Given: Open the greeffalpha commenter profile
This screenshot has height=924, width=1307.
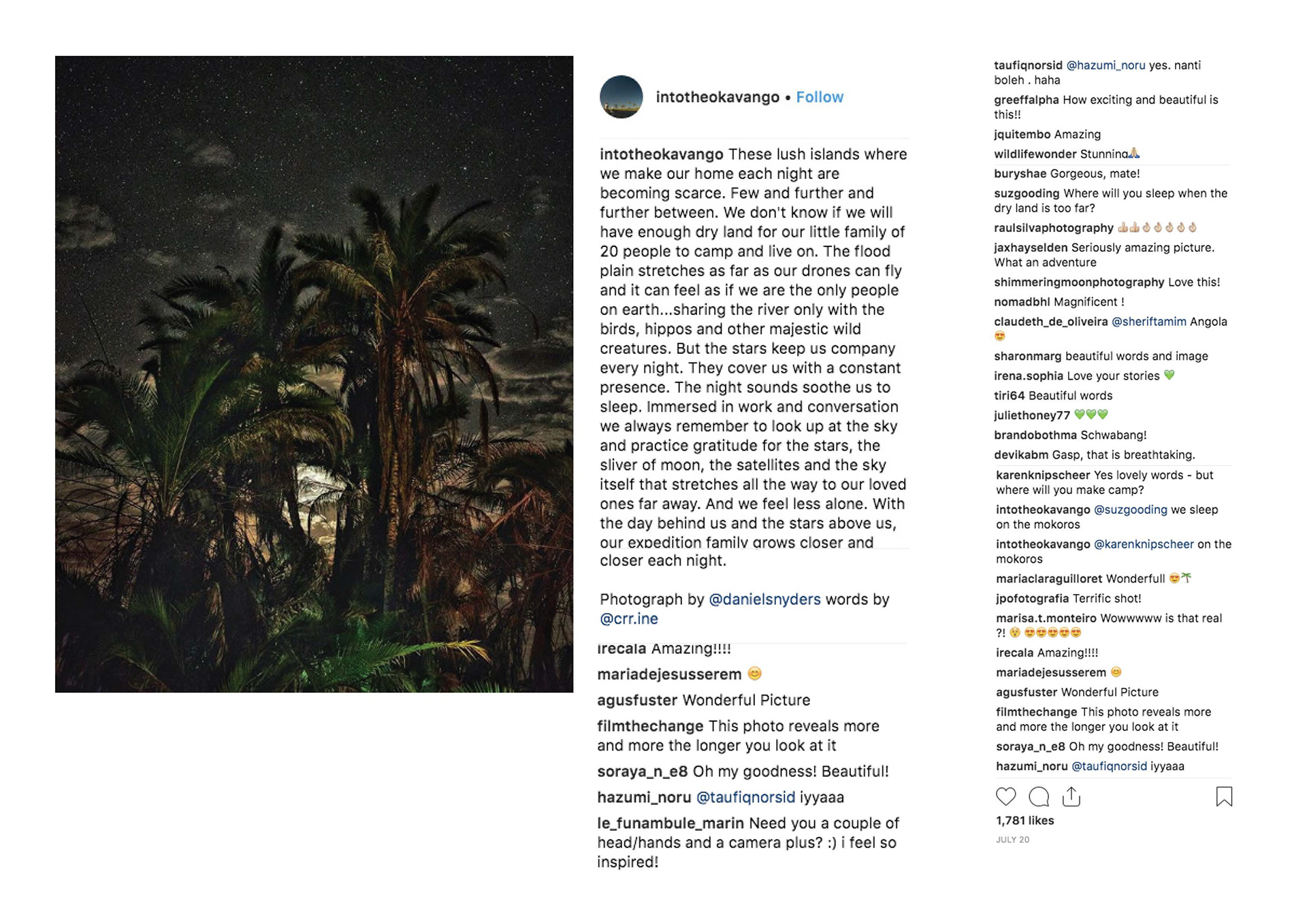Looking at the screenshot, I should pyautogui.click(x=1026, y=100).
